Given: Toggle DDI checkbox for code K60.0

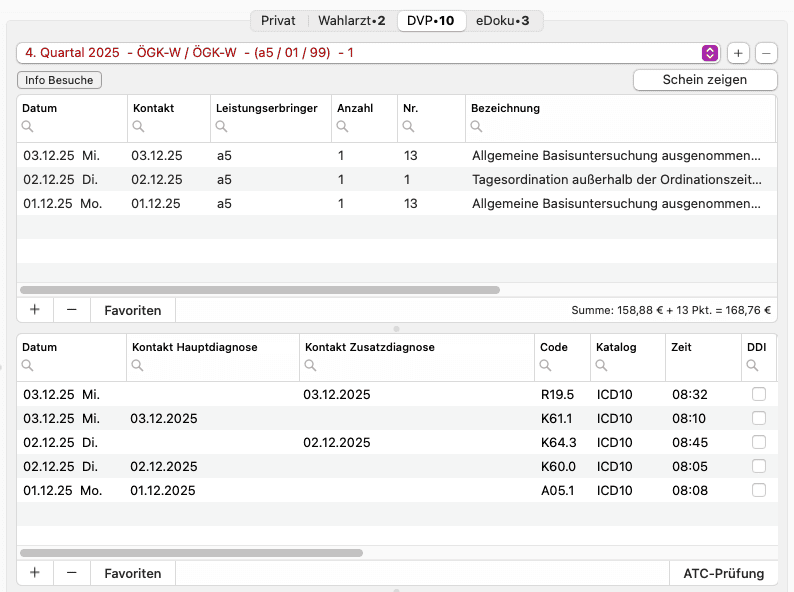Looking at the screenshot, I should pos(759,466).
